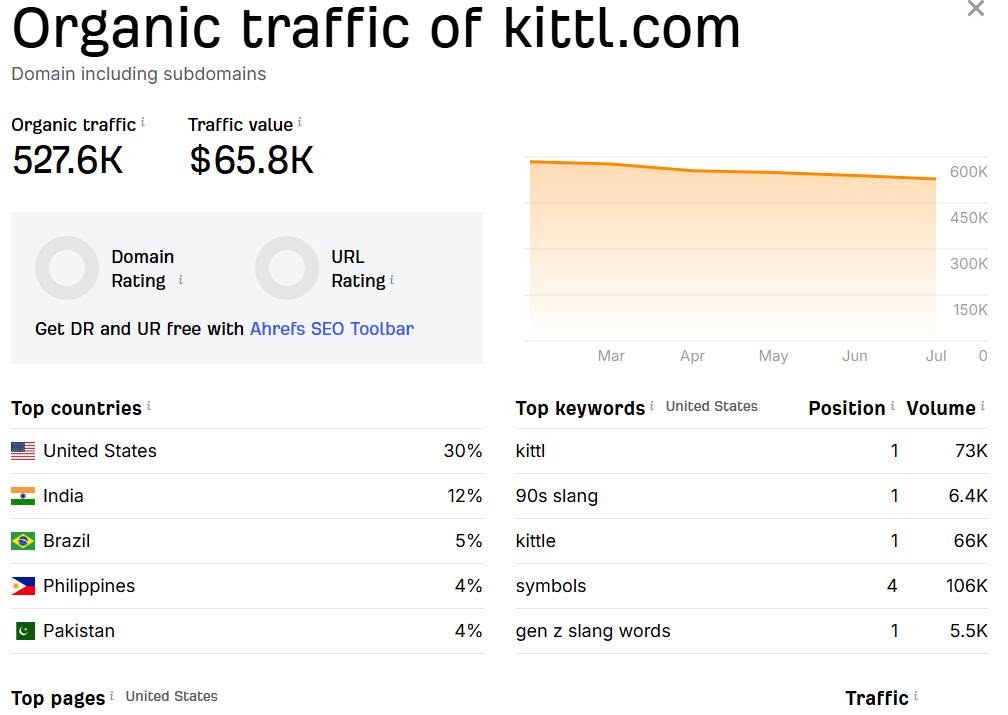
Task: Click info icon beside Organic traffic
Action: point(143,122)
